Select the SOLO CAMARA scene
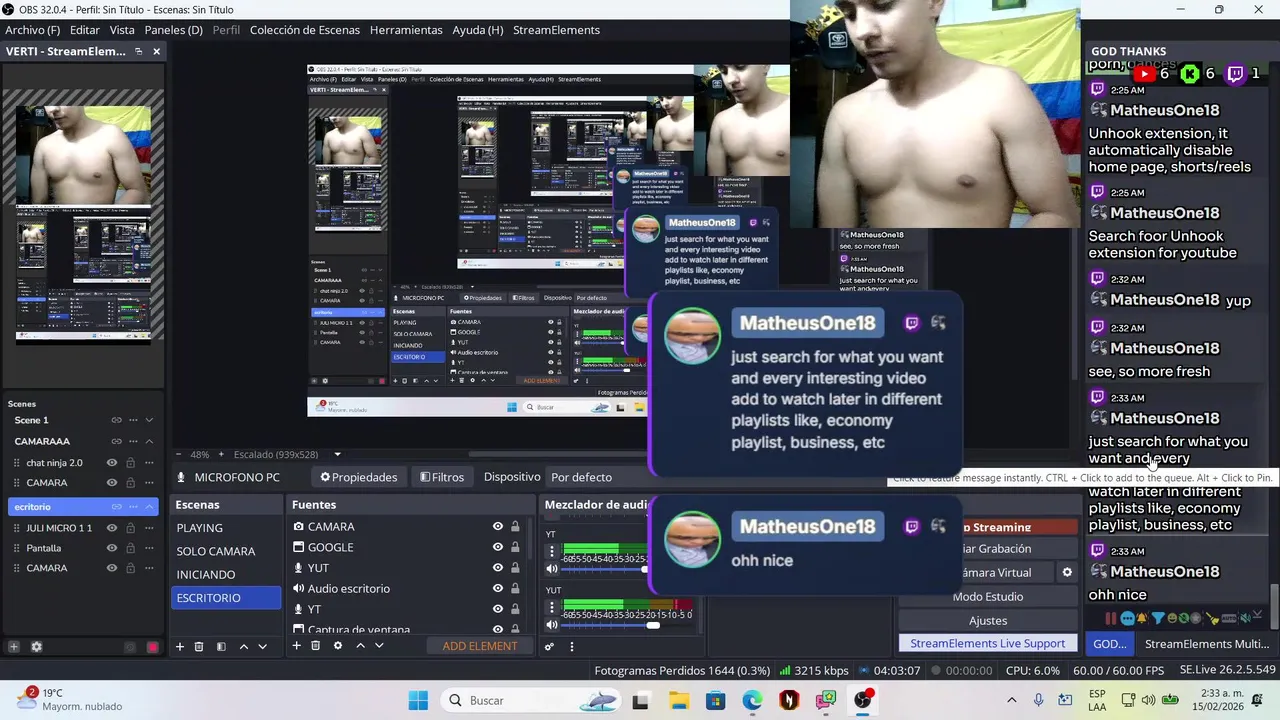The width and height of the screenshot is (1280, 720). pyautogui.click(x=226, y=551)
